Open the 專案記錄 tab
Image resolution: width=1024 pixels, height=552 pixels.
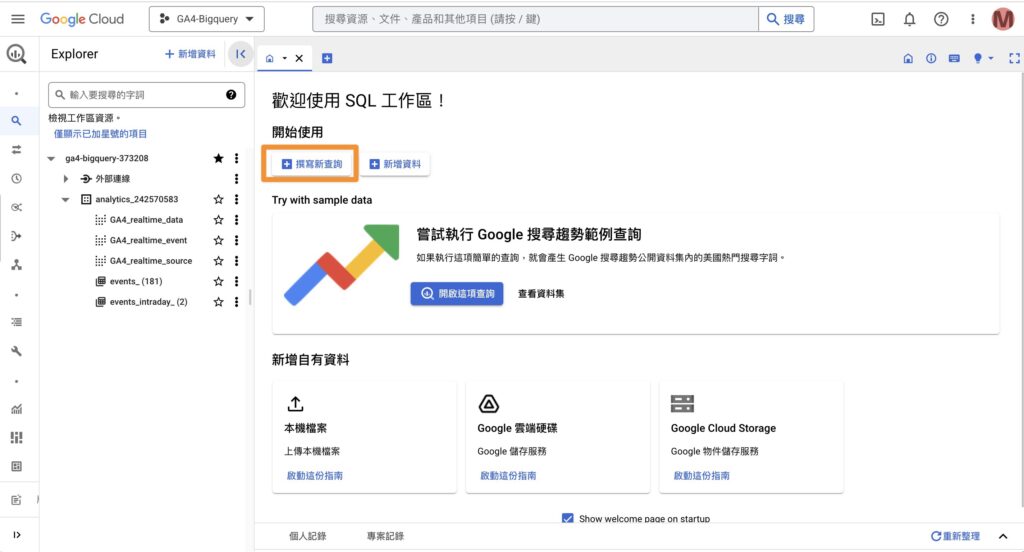(x=385, y=536)
